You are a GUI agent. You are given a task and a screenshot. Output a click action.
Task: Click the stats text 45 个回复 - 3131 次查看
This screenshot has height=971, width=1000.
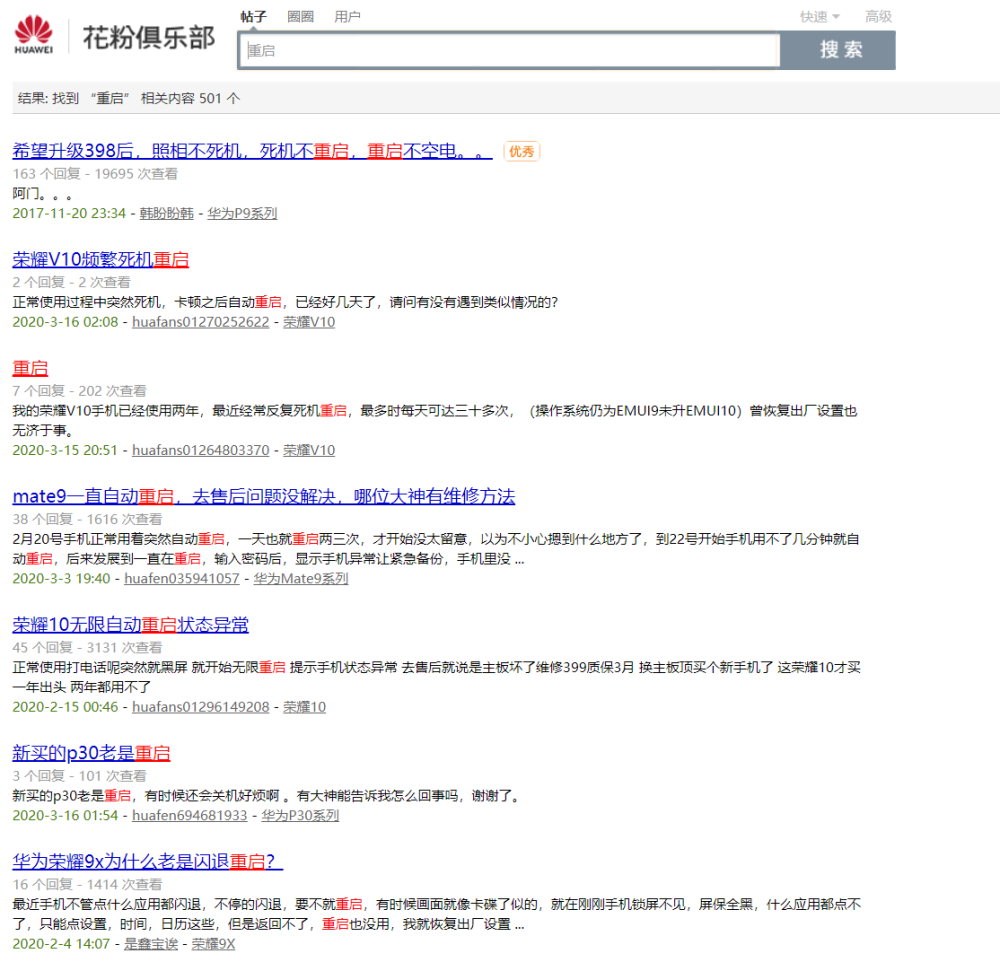click(x=87, y=647)
